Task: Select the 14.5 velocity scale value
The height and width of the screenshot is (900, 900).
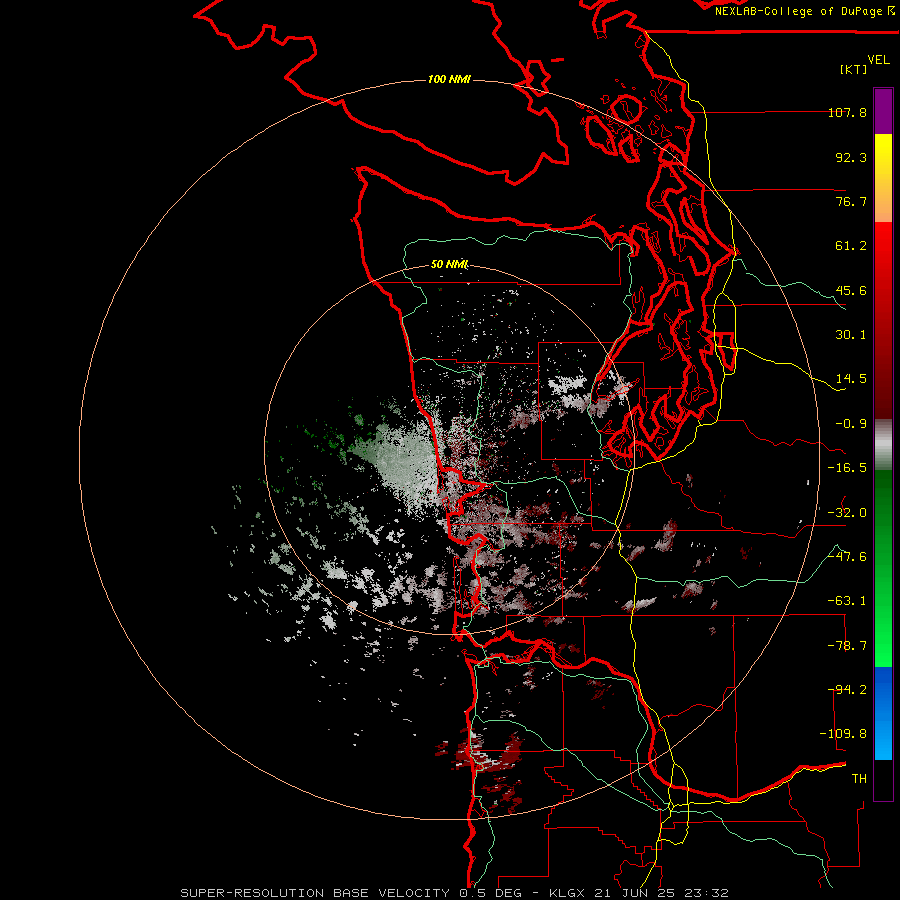Action: (x=851, y=379)
